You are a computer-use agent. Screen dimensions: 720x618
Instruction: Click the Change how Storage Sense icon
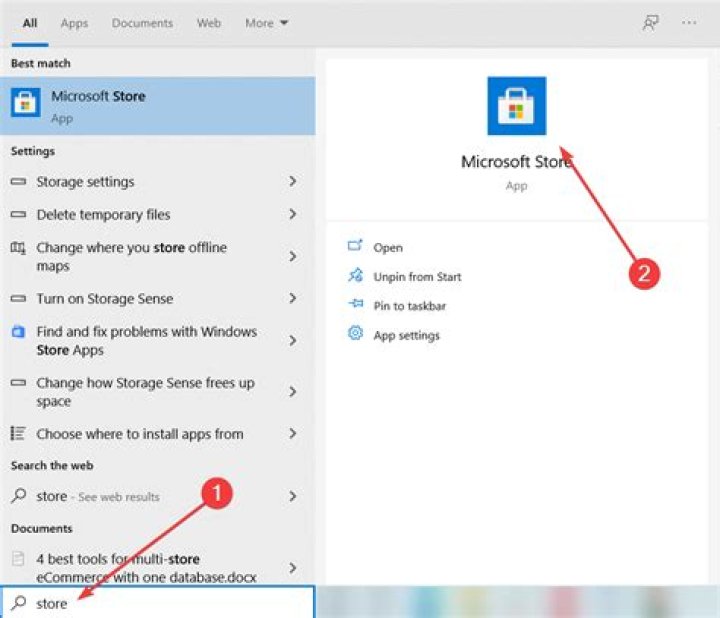(18, 382)
